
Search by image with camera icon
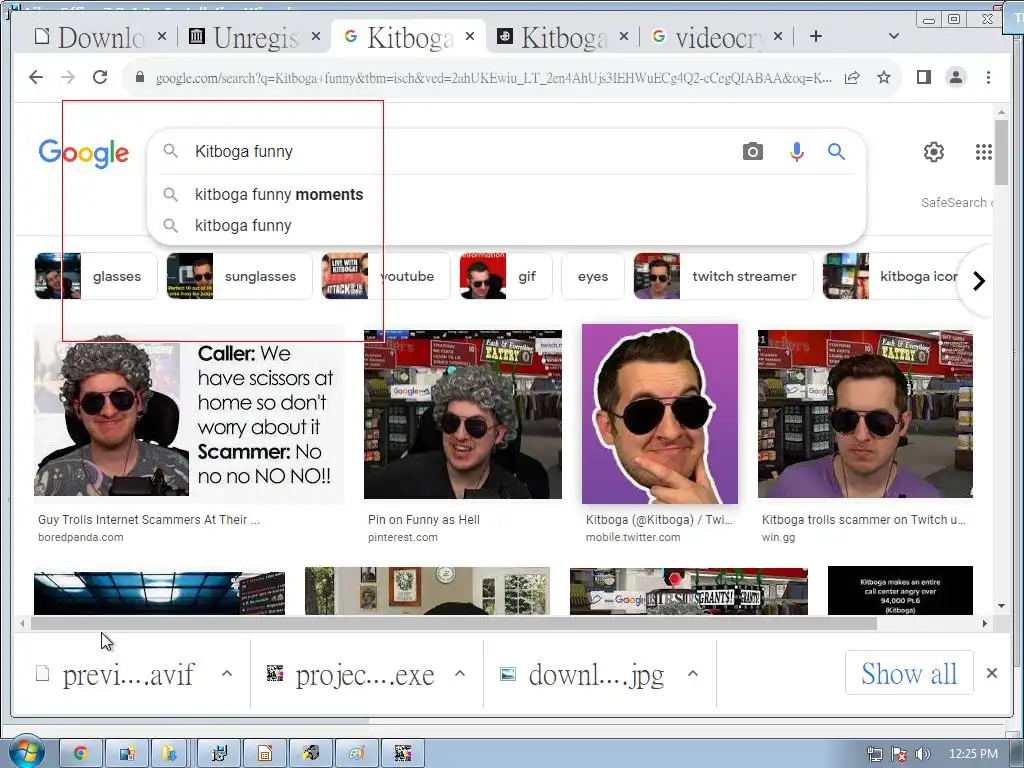click(x=752, y=152)
